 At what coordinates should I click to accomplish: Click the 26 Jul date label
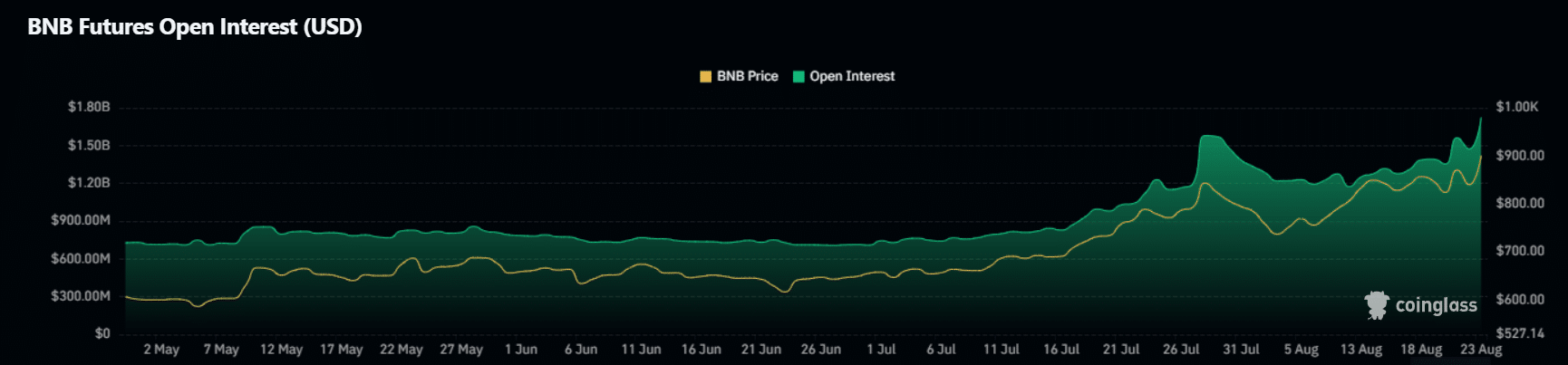coord(1181,350)
